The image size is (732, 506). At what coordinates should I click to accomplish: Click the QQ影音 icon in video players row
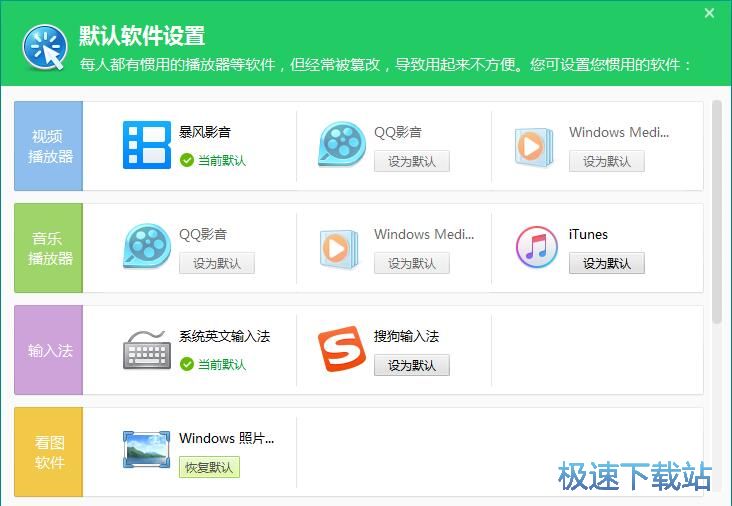click(x=342, y=144)
